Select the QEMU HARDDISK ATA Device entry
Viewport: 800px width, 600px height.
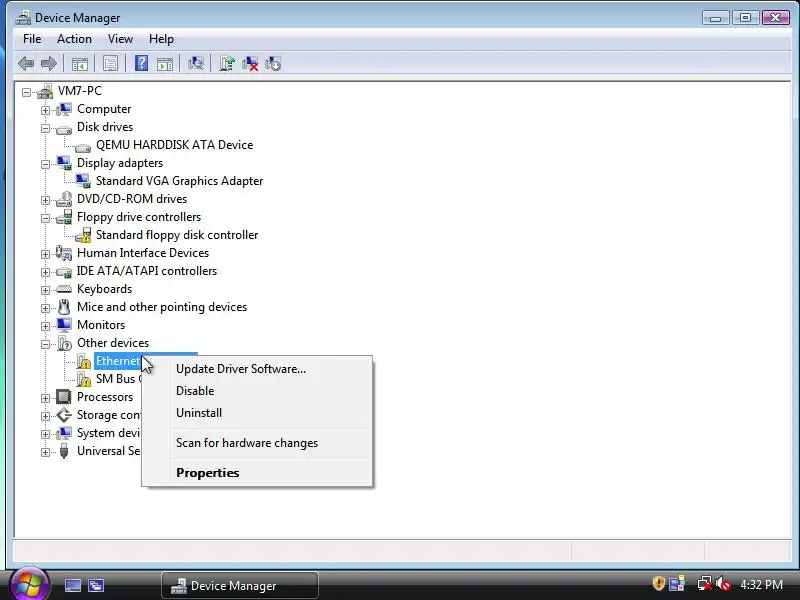(x=174, y=145)
